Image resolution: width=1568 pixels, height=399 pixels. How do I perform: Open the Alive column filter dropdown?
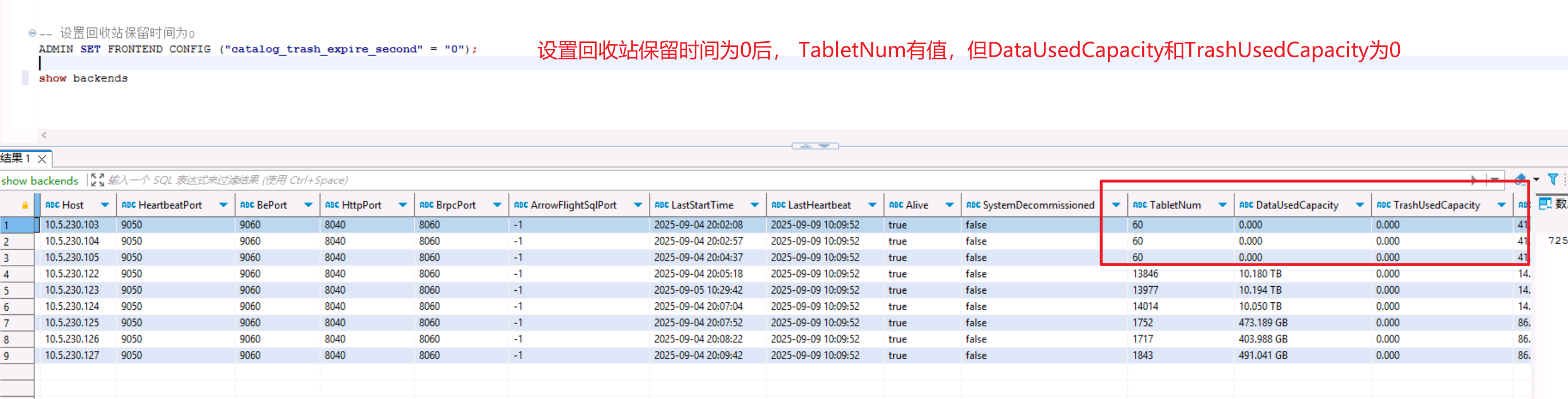click(949, 206)
